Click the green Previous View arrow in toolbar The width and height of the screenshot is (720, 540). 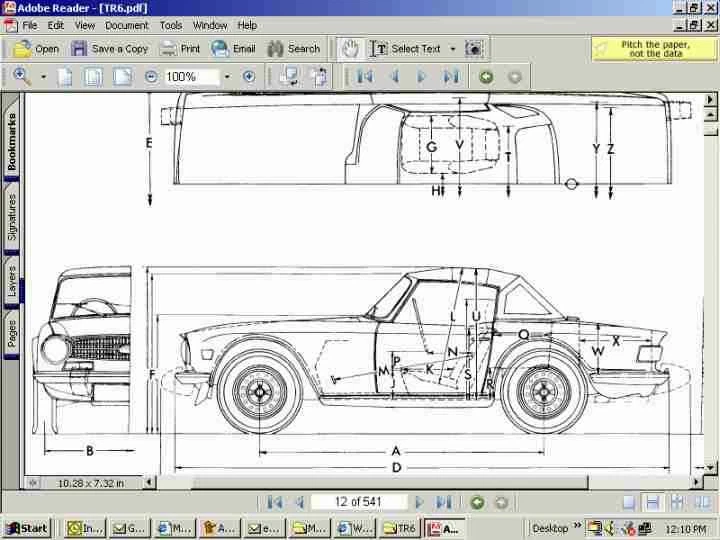486,76
